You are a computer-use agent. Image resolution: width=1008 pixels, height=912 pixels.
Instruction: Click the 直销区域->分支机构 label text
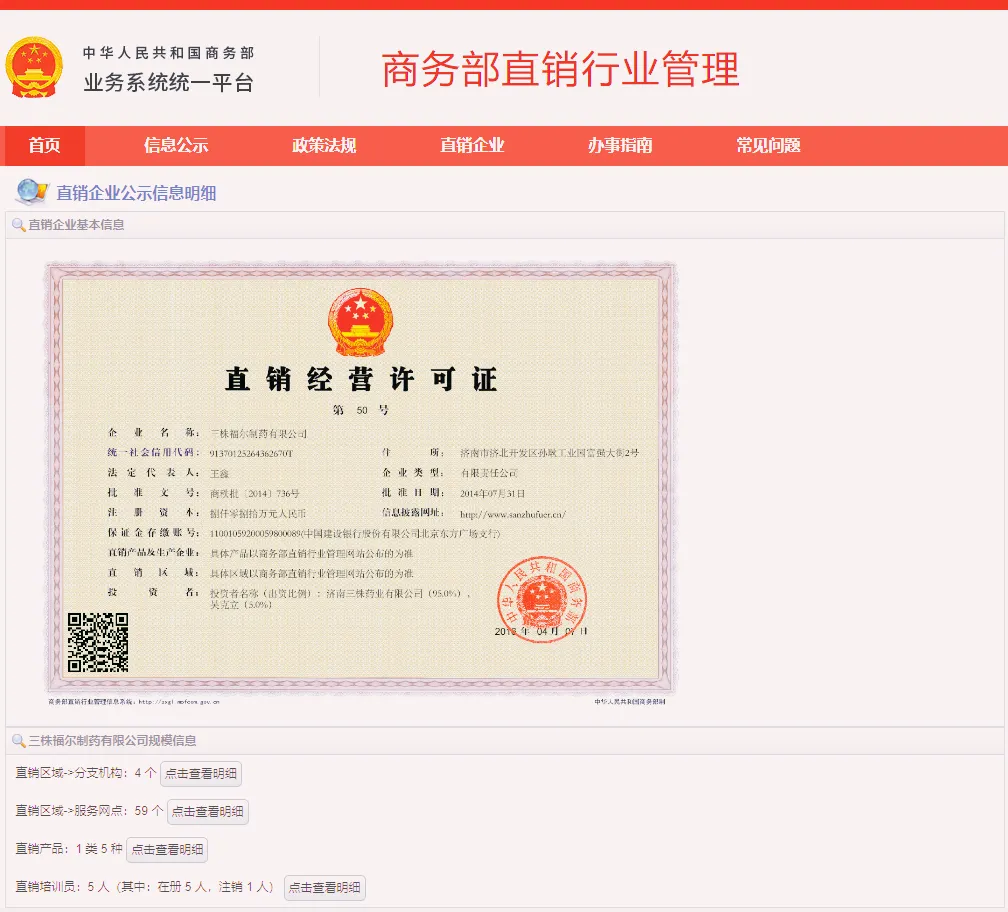click(69, 773)
